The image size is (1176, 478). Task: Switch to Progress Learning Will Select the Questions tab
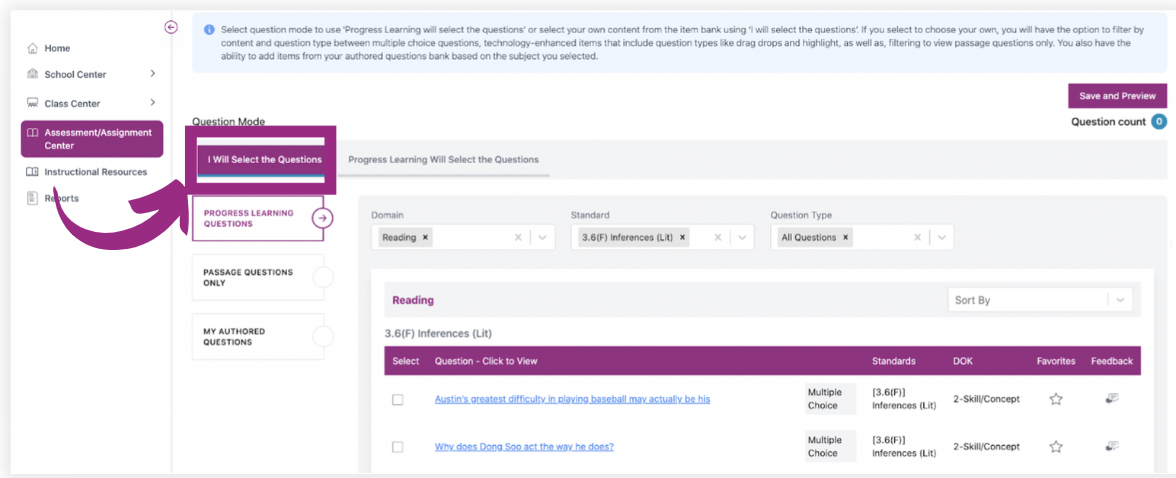[443, 160]
